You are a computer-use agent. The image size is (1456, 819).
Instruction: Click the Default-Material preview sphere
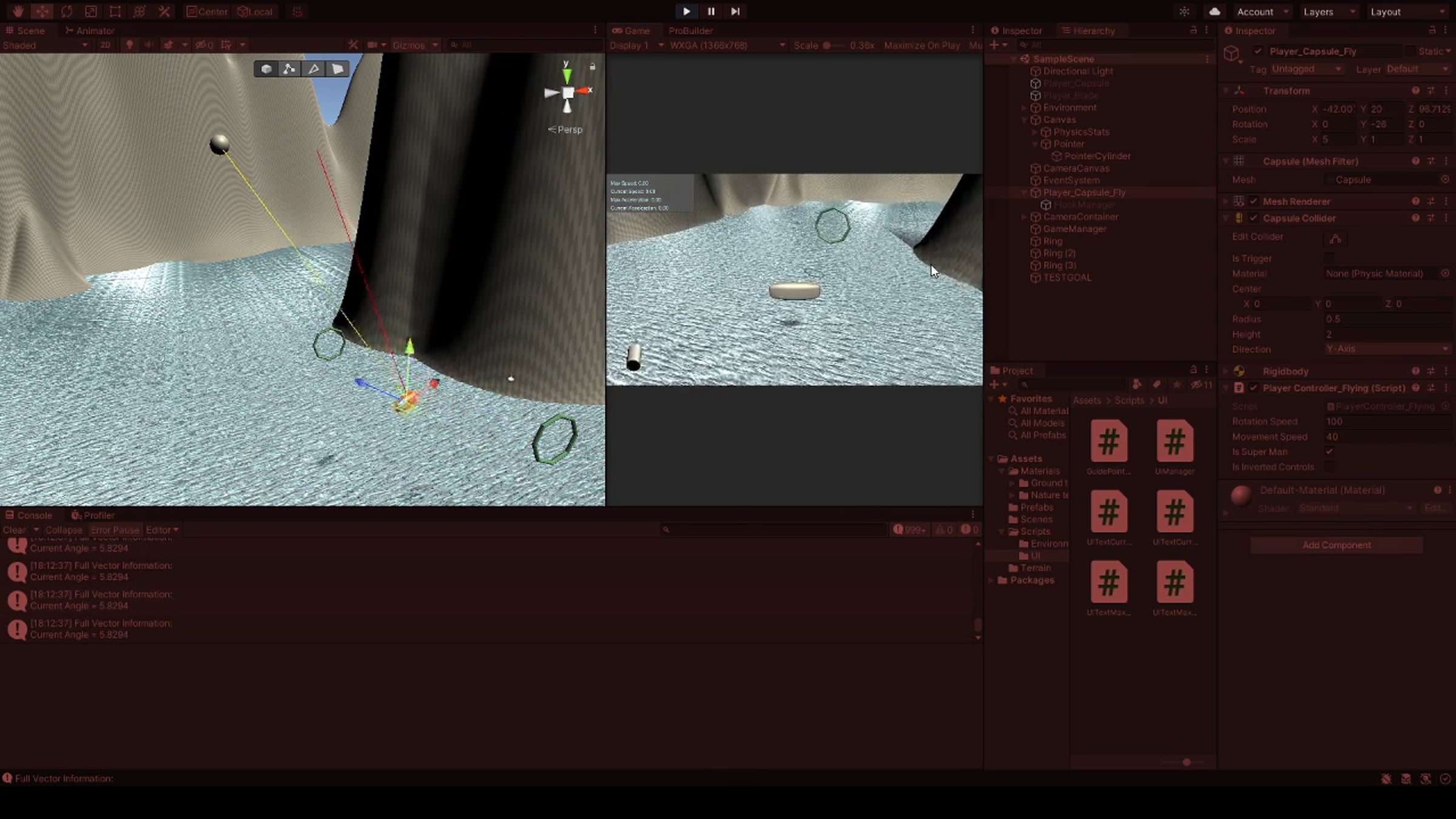pos(1241,496)
